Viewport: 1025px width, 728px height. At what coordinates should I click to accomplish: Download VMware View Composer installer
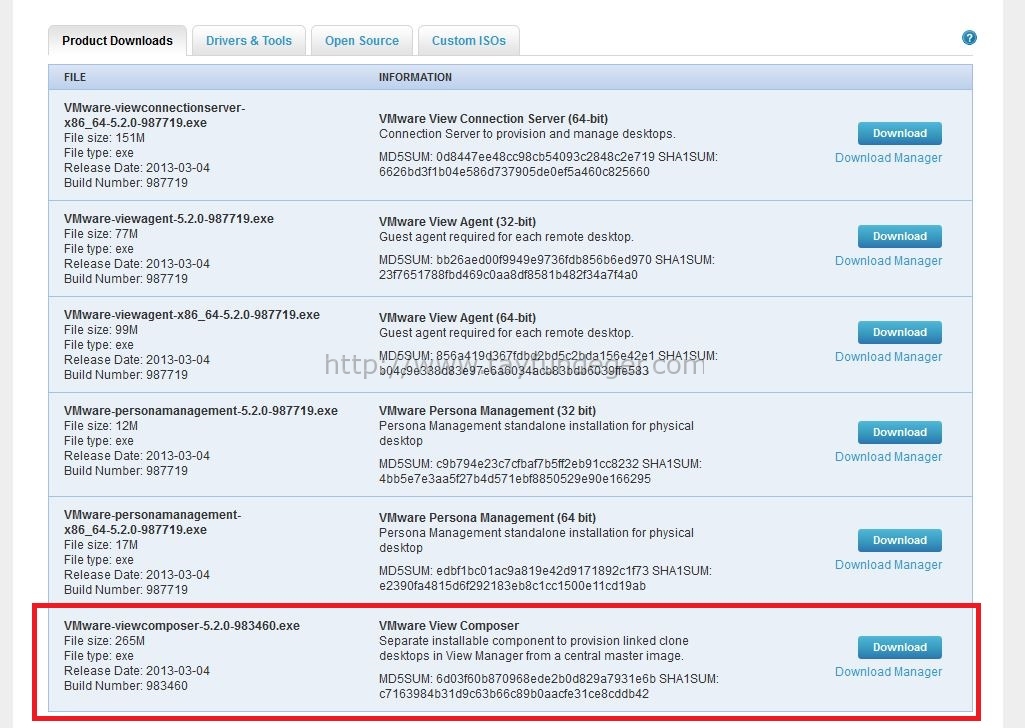click(899, 647)
